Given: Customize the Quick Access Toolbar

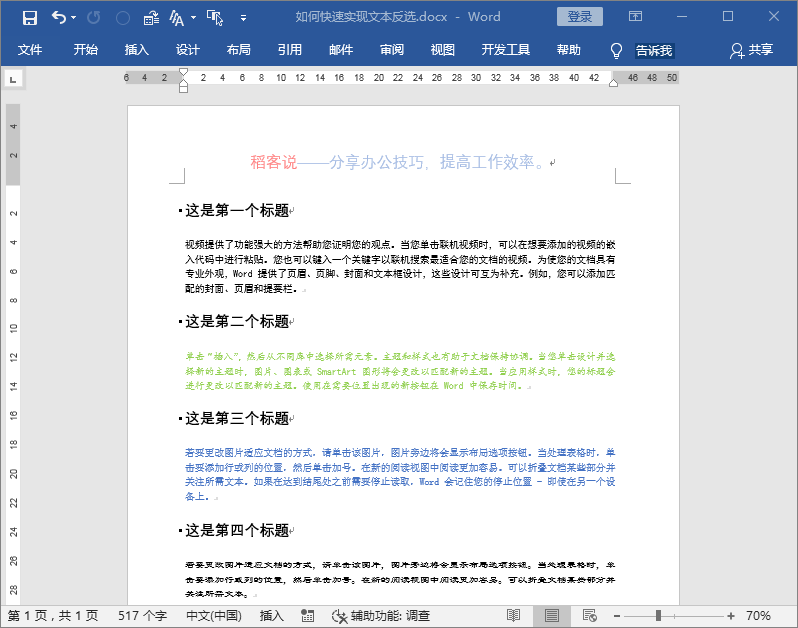Looking at the screenshot, I should point(243,18).
